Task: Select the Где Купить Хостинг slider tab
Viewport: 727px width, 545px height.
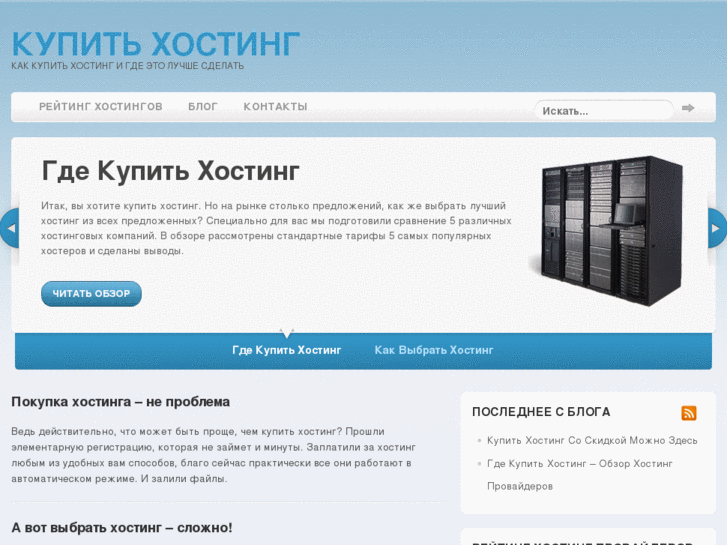Action: tap(287, 350)
